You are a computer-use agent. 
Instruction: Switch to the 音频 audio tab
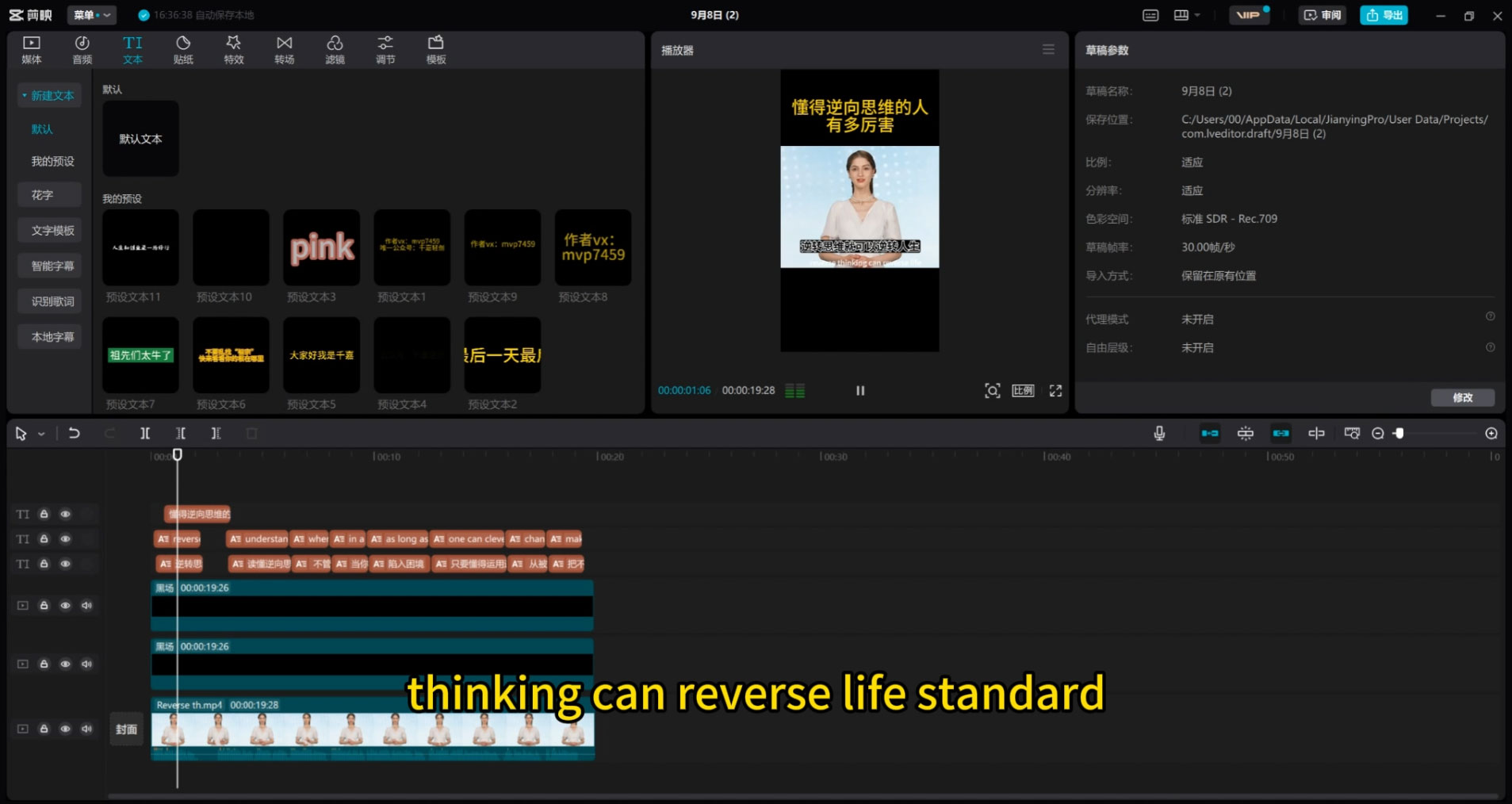[82, 49]
